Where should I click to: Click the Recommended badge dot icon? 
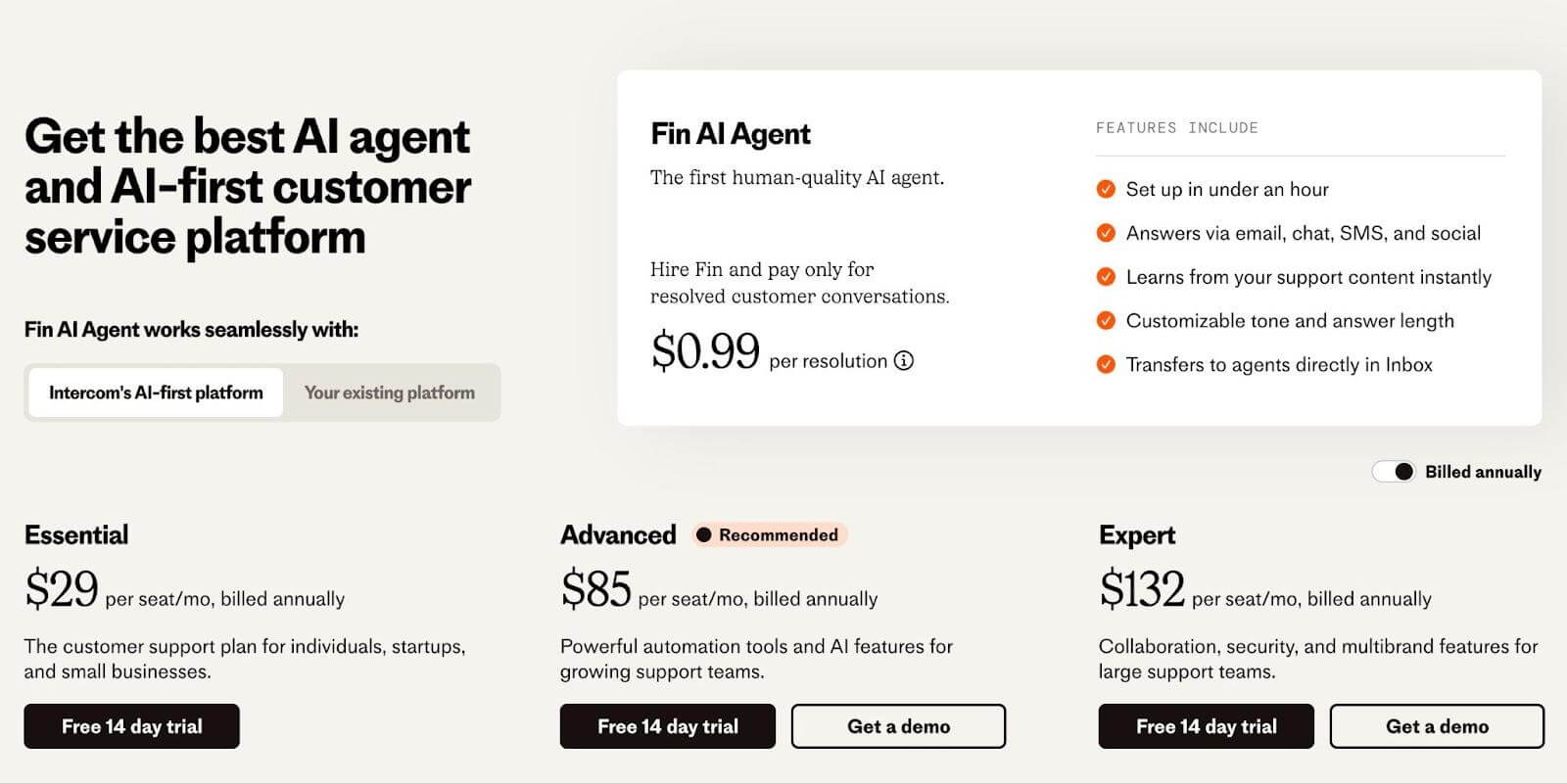coord(703,534)
